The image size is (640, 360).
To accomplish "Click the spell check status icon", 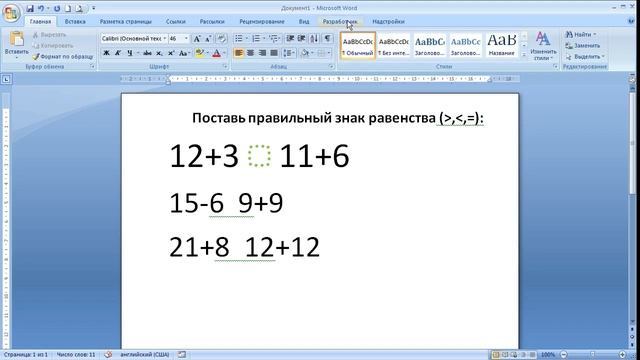I will pos(108,355).
